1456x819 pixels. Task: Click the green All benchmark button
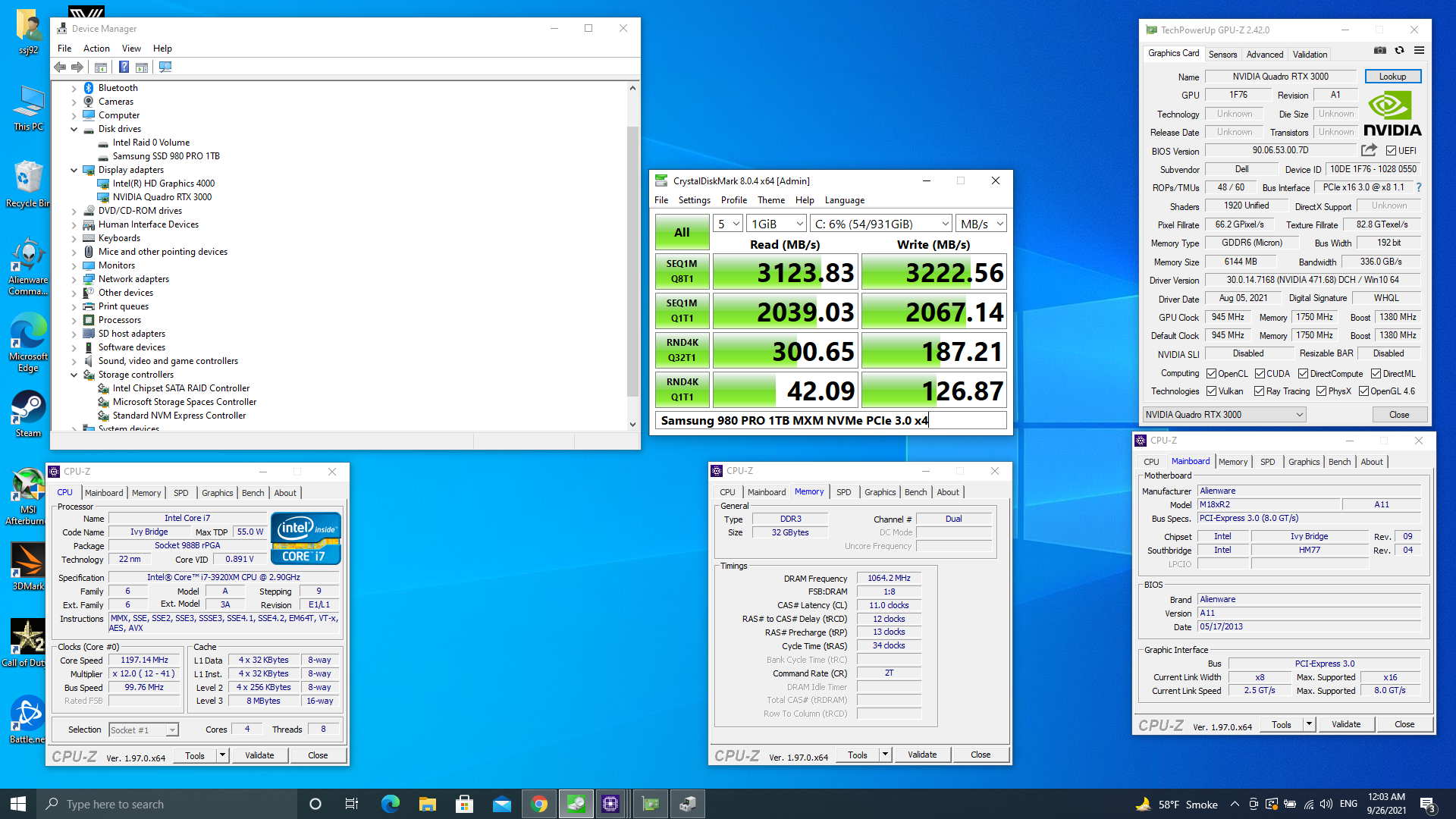click(x=682, y=232)
